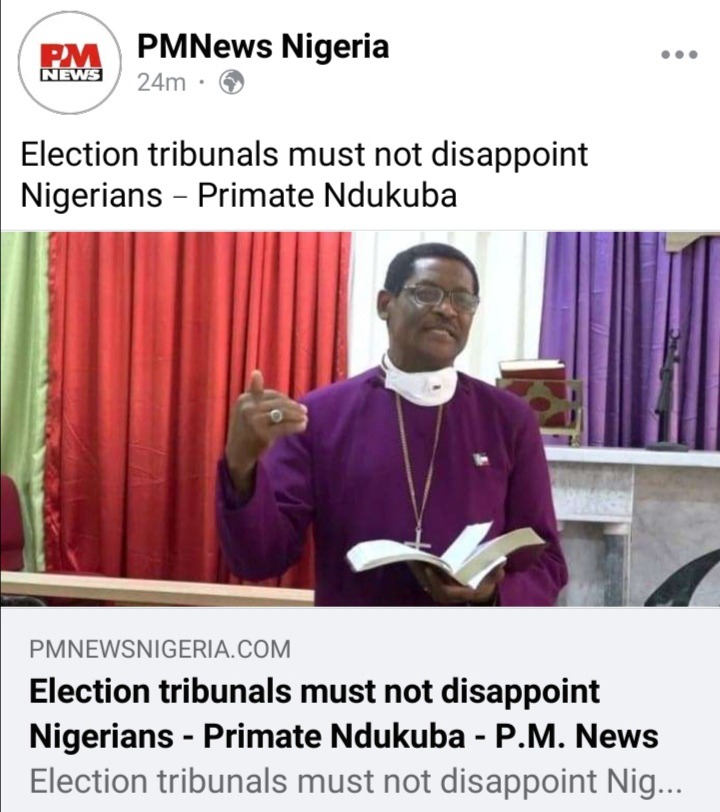Follow the PMNEWSNIGERIA.COM domain link
The width and height of the screenshot is (720, 812).
click(160, 649)
